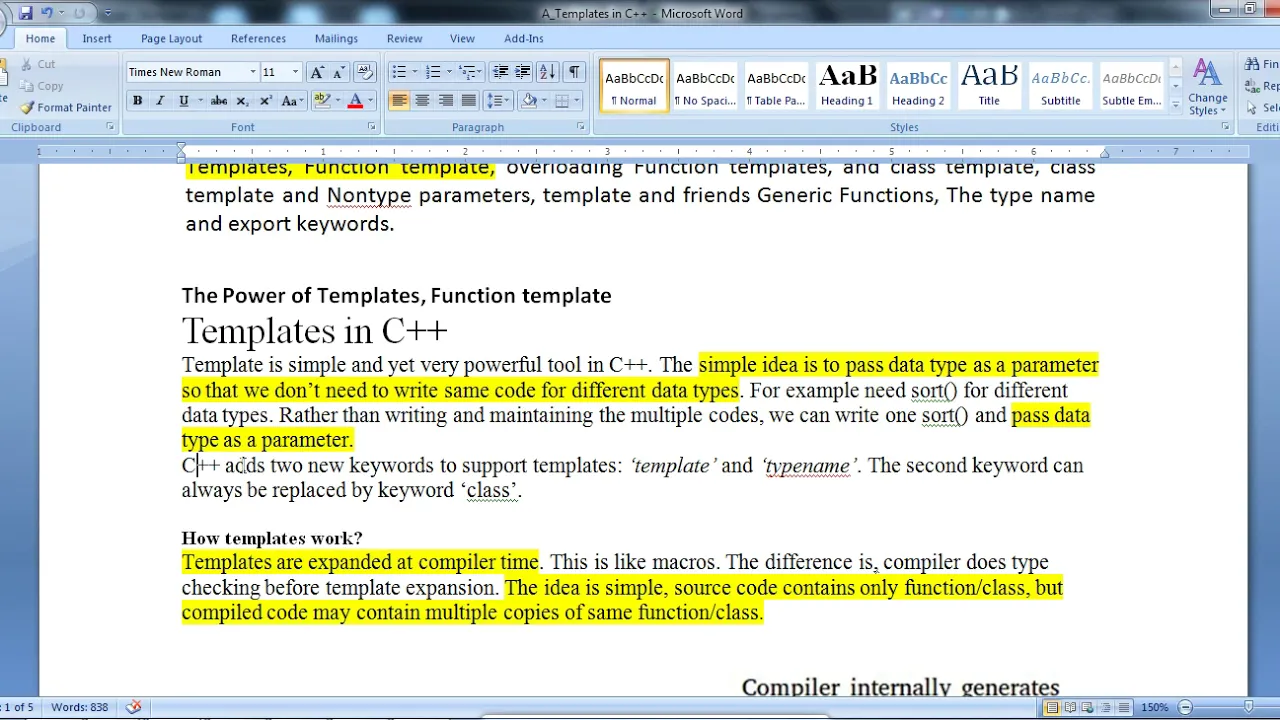Click the Words: 838 count in status bar
The height and width of the screenshot is (720, 1280).
coord(80,707)
